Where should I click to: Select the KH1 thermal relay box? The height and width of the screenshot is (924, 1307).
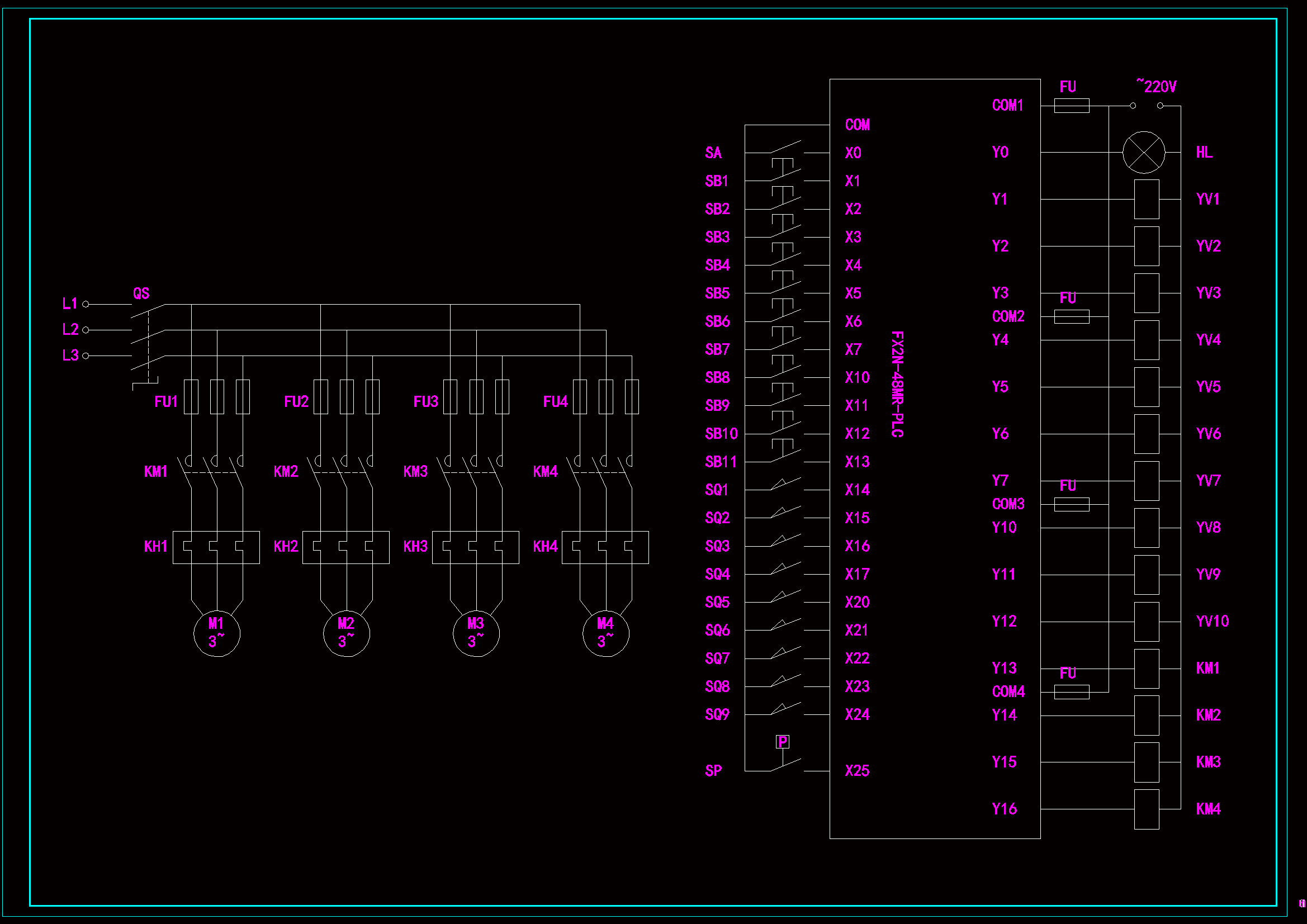216,548
